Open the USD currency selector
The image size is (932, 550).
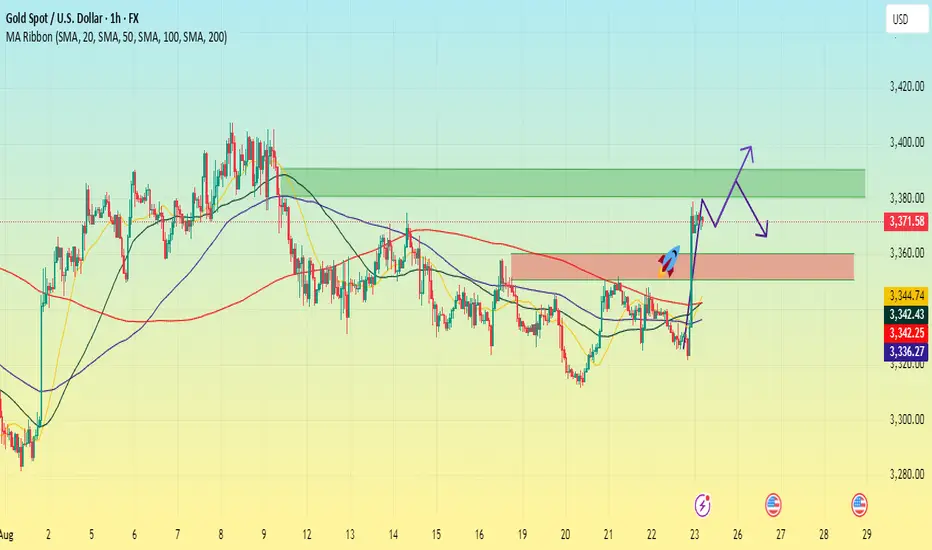point(906,19)
